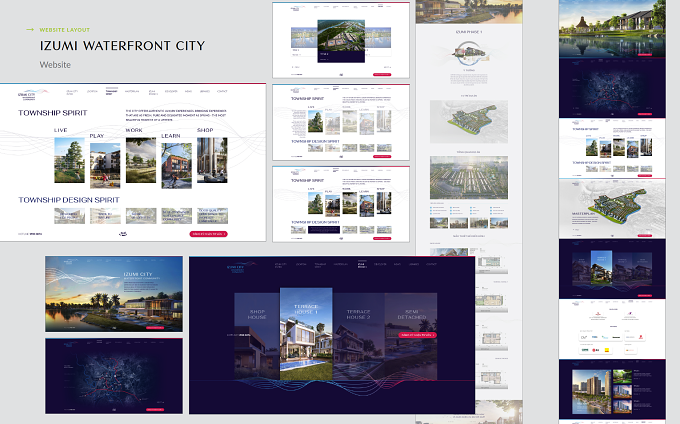The height and width of the screenshot is (424, 680).
Task: Click the dark highlighted design tile in the lower small Township mockup
Action: [x=324, y=230]
